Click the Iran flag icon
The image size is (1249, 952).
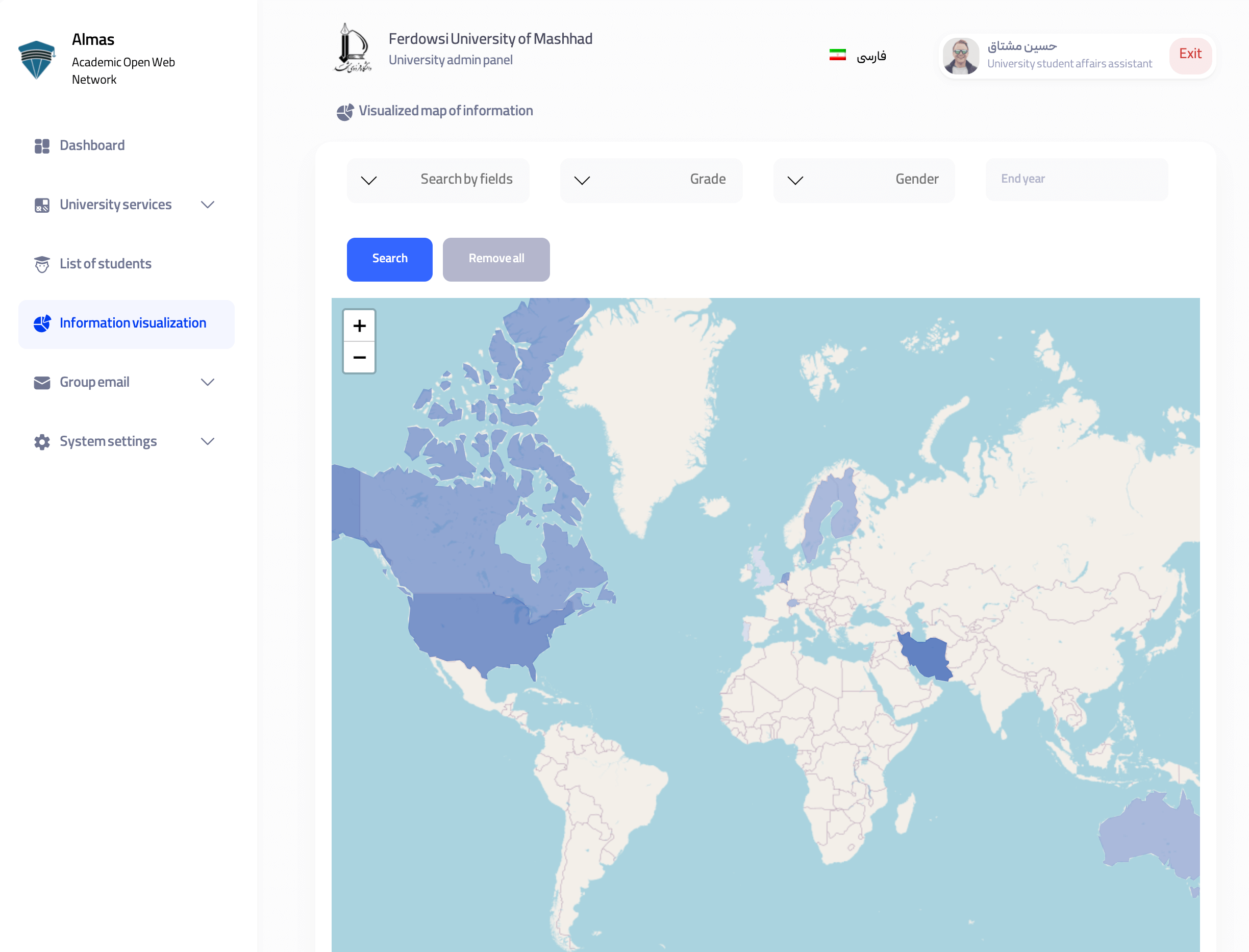point(838,55)
